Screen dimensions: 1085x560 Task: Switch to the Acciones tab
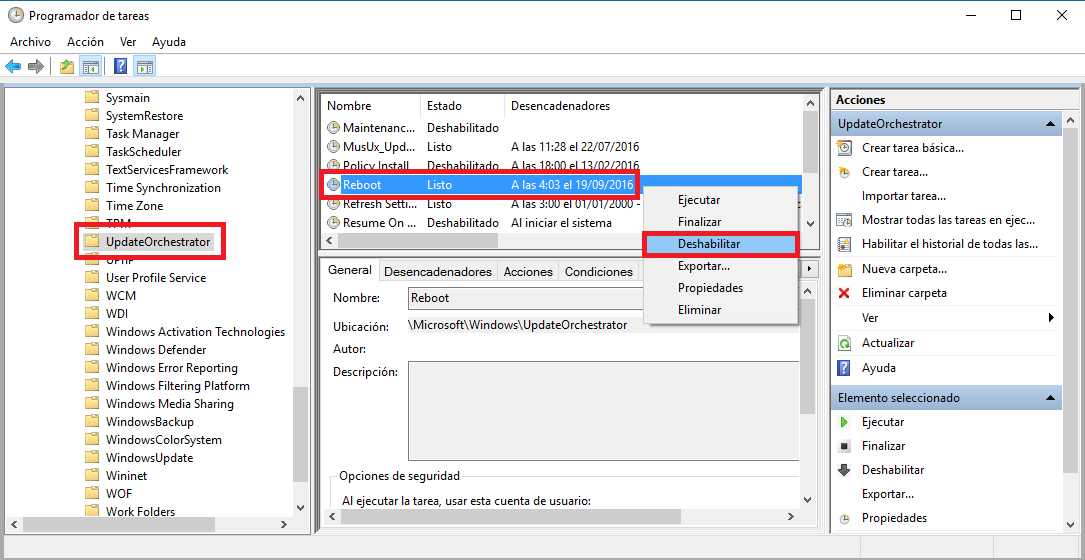pos(528,272)
